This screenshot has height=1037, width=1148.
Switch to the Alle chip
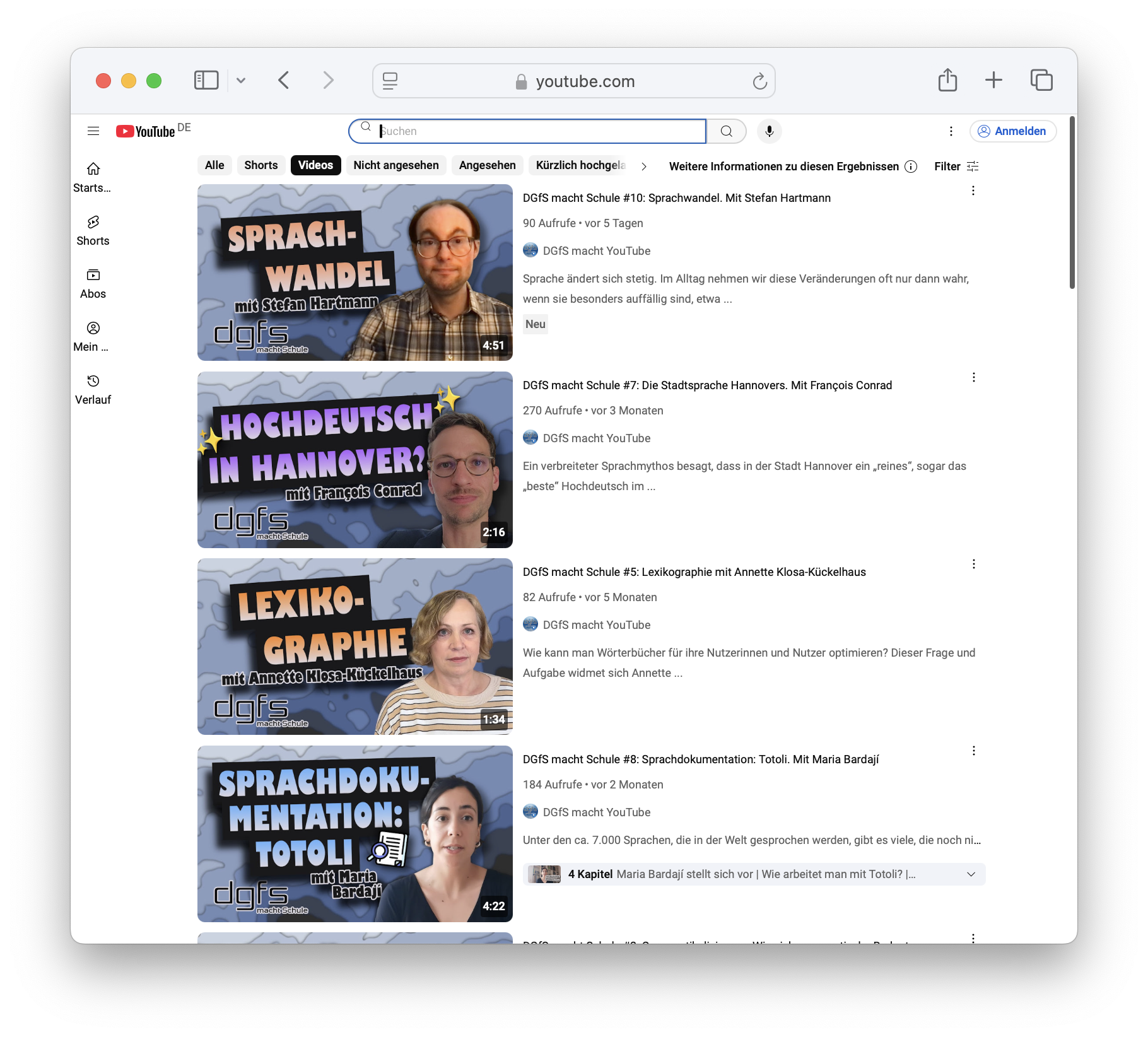214,165
